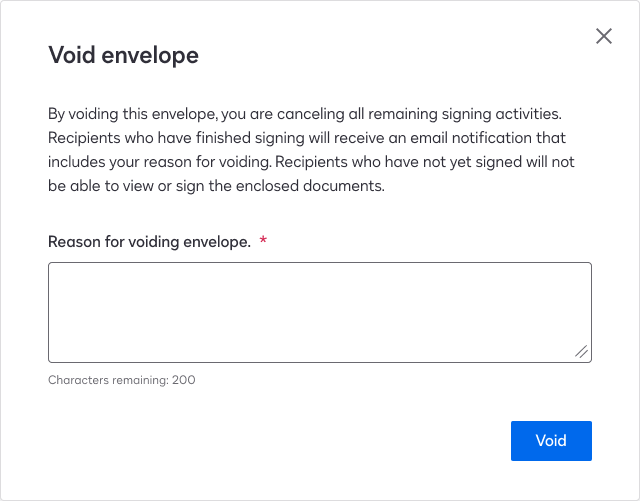Image resolution: width=640 pixels, height=501 pixels.
Task: Click the blue Void button
Action: point(551,441)
